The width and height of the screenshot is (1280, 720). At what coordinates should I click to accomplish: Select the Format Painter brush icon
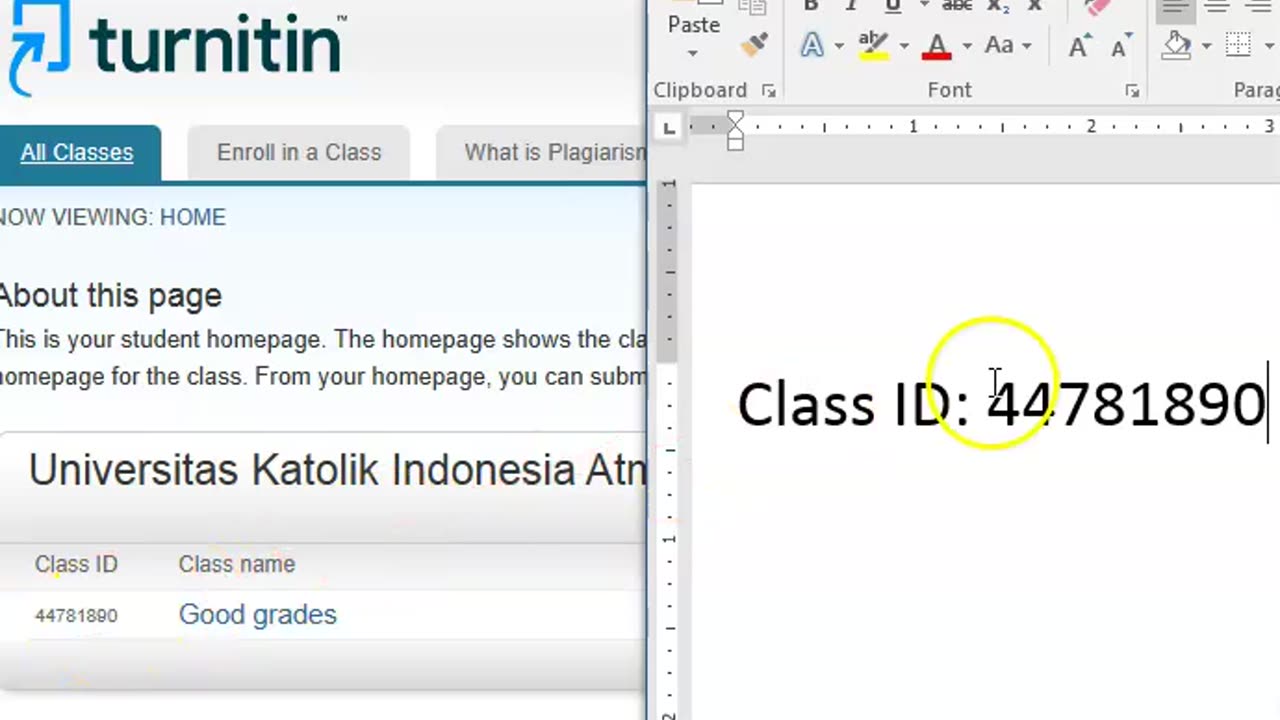point(753,44)
